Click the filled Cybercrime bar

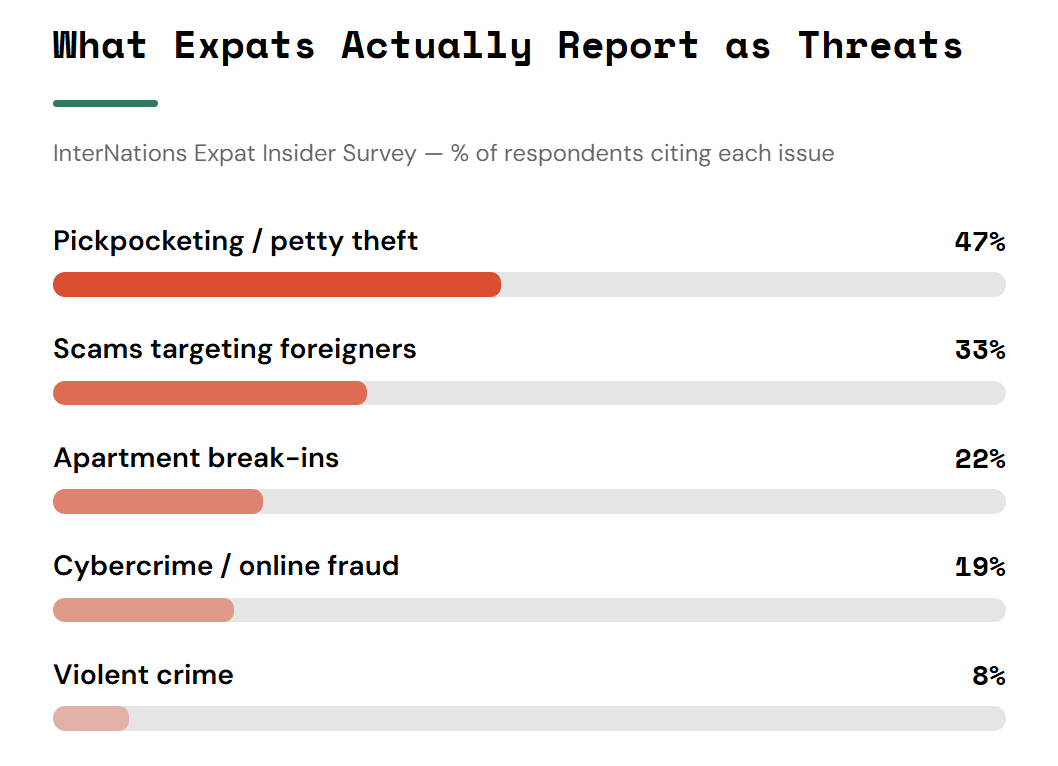144,610
